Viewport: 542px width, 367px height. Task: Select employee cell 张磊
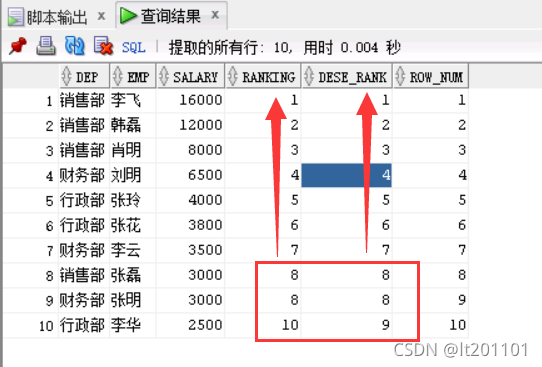coord(133,275)
